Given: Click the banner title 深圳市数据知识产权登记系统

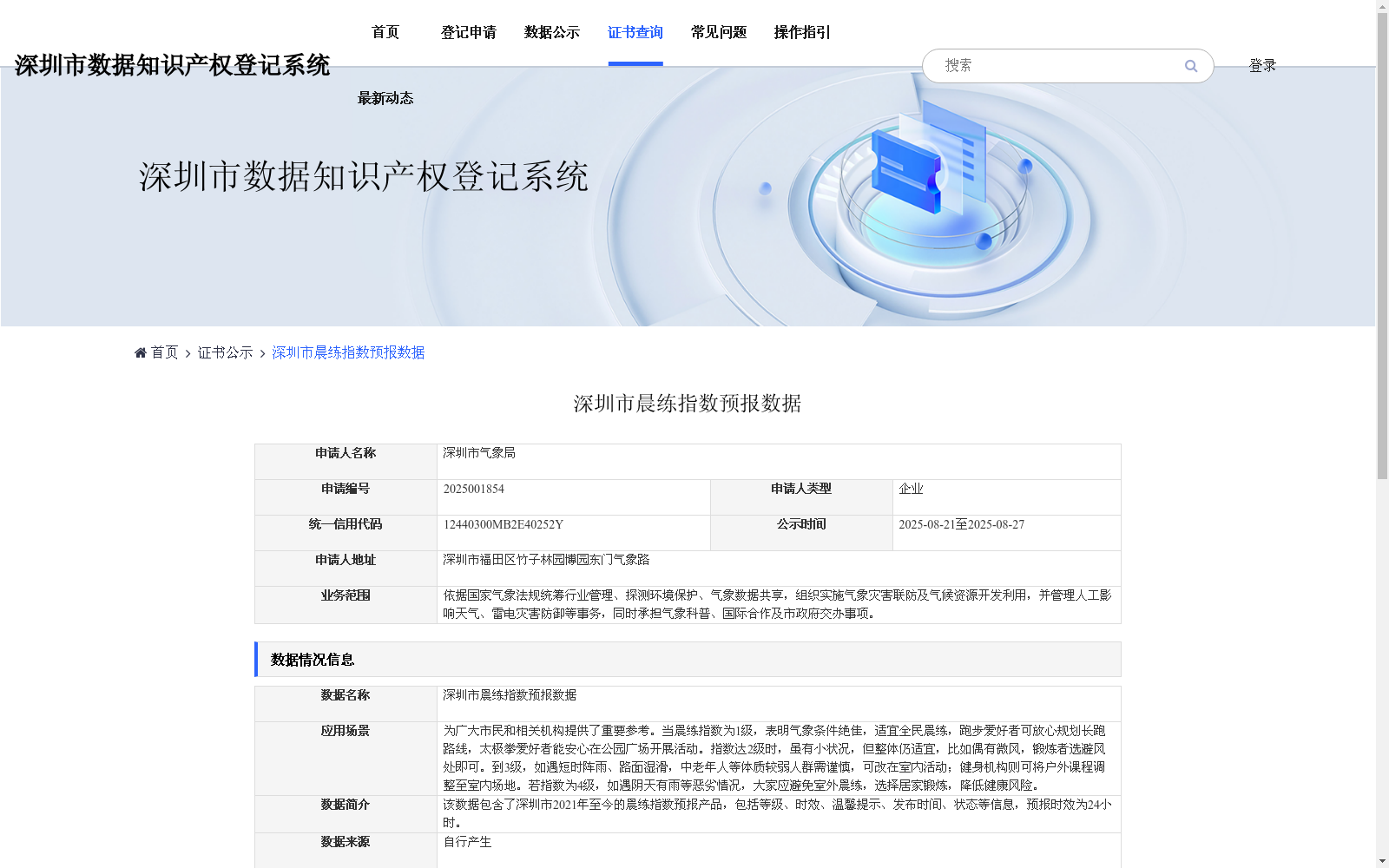Looking at the screenshot, I should point(364,176).
